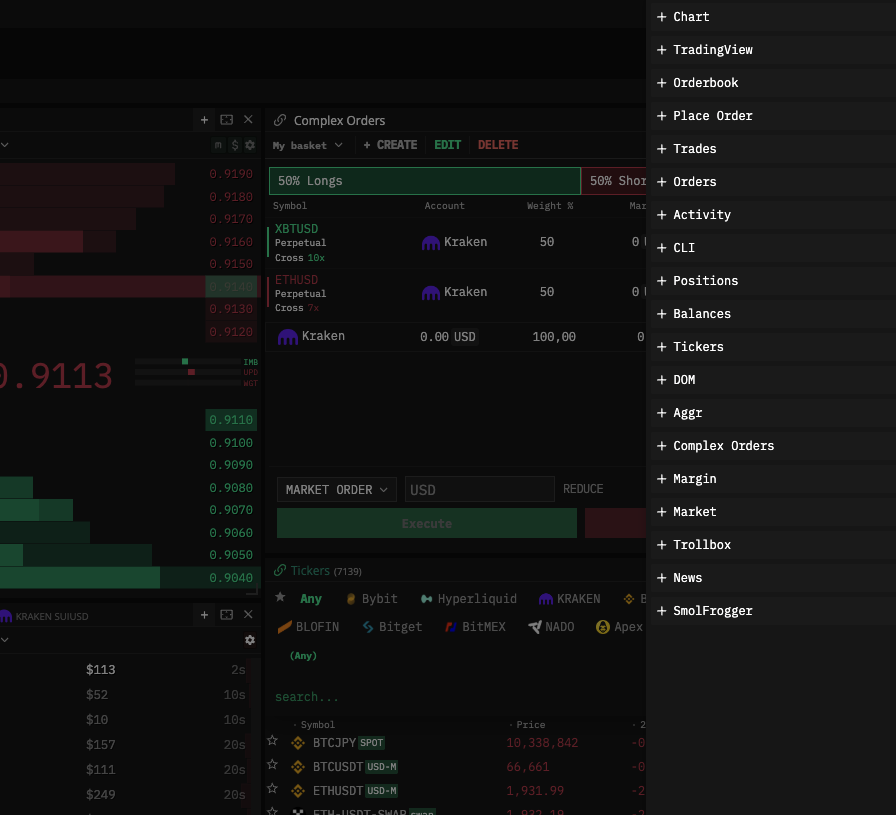Toggle favorite star for BTCUSDT
The image size is (896, 815).
[272, 766]
